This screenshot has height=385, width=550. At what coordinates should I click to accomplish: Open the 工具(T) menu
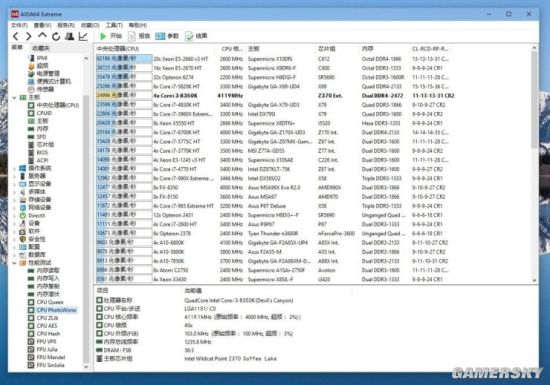point(114,25)
